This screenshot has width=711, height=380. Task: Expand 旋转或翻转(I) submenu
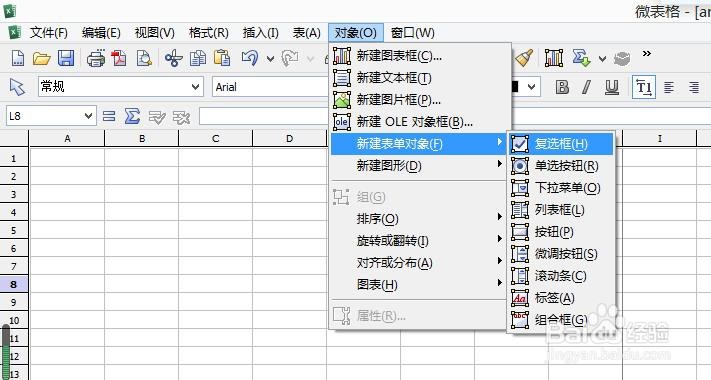point(419,241)
